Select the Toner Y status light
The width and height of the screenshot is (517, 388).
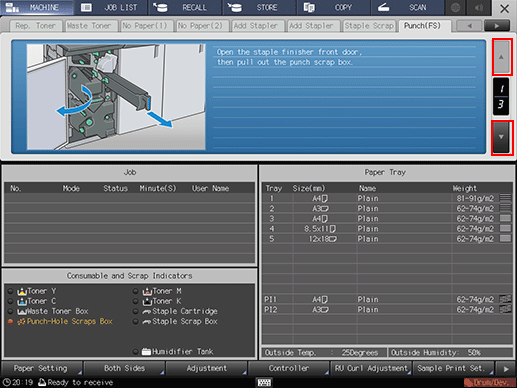pos(10,291)
